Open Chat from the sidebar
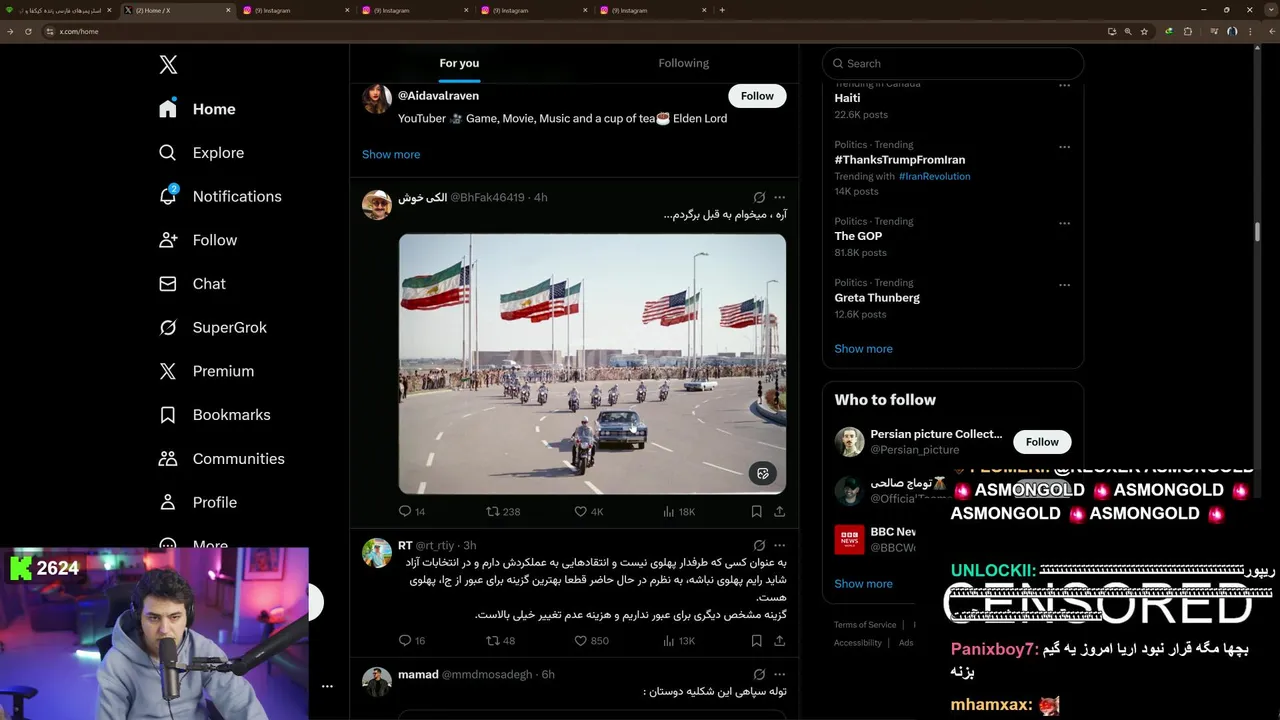The image size is (1280, 720). click(x=192, y=284)
